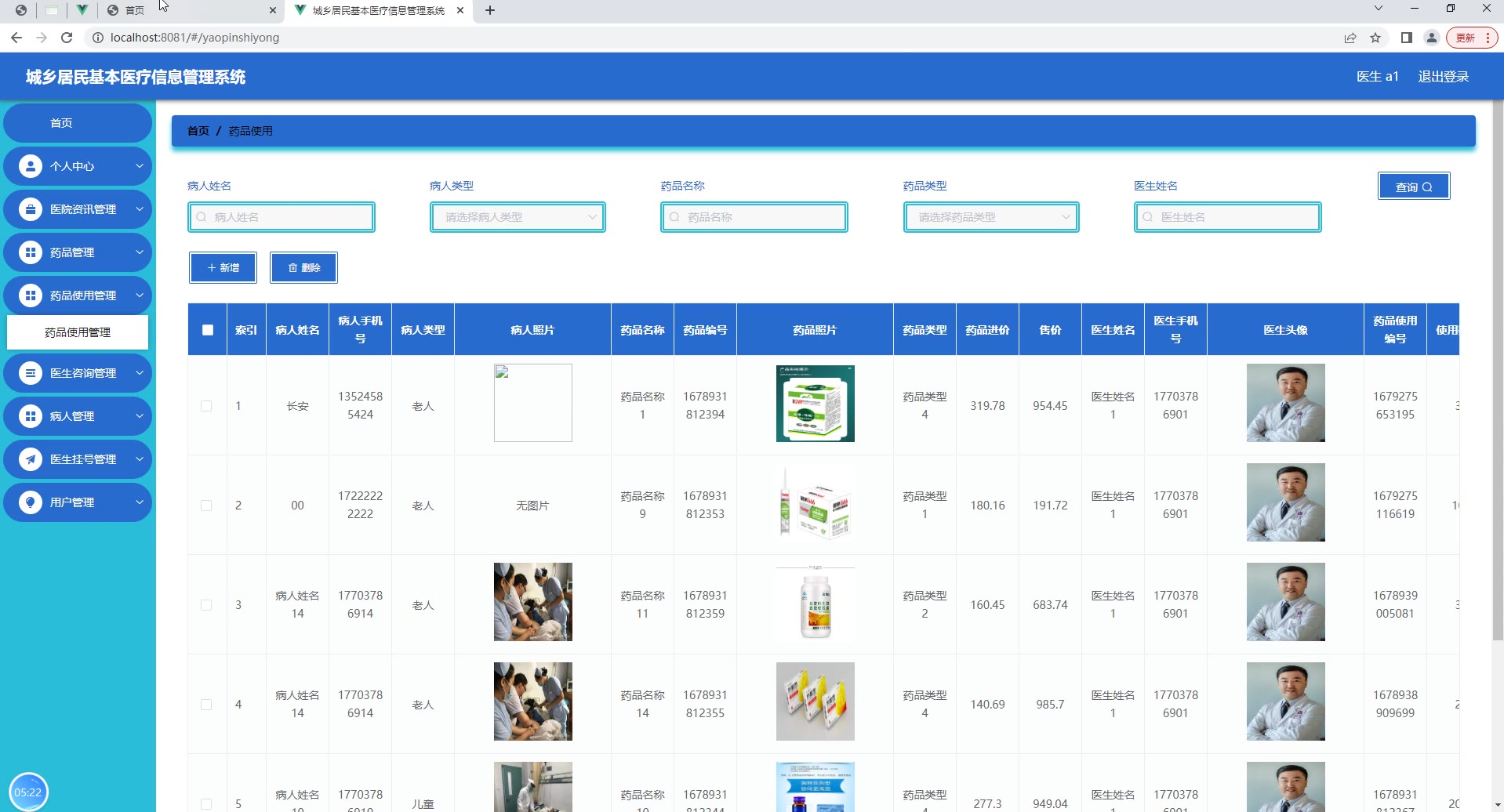Expand the 药品管理 menu chevron
The width and height of the screenshot is (1504, 812).
140,252
